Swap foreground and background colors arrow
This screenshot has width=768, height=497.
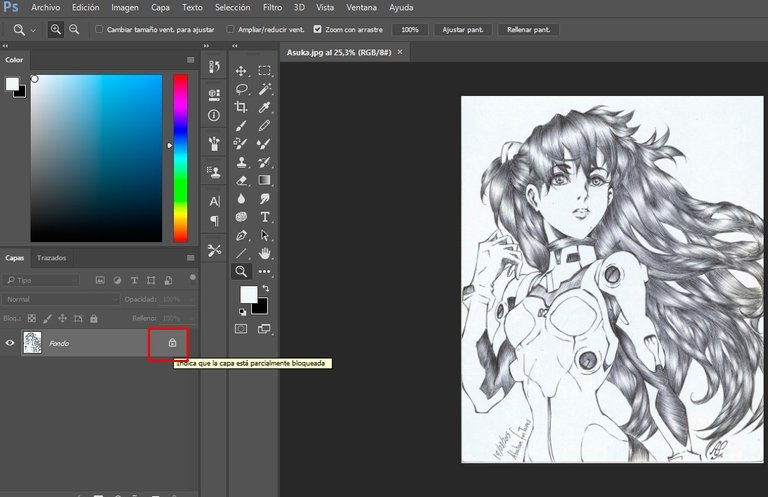[x=265, y=288]
